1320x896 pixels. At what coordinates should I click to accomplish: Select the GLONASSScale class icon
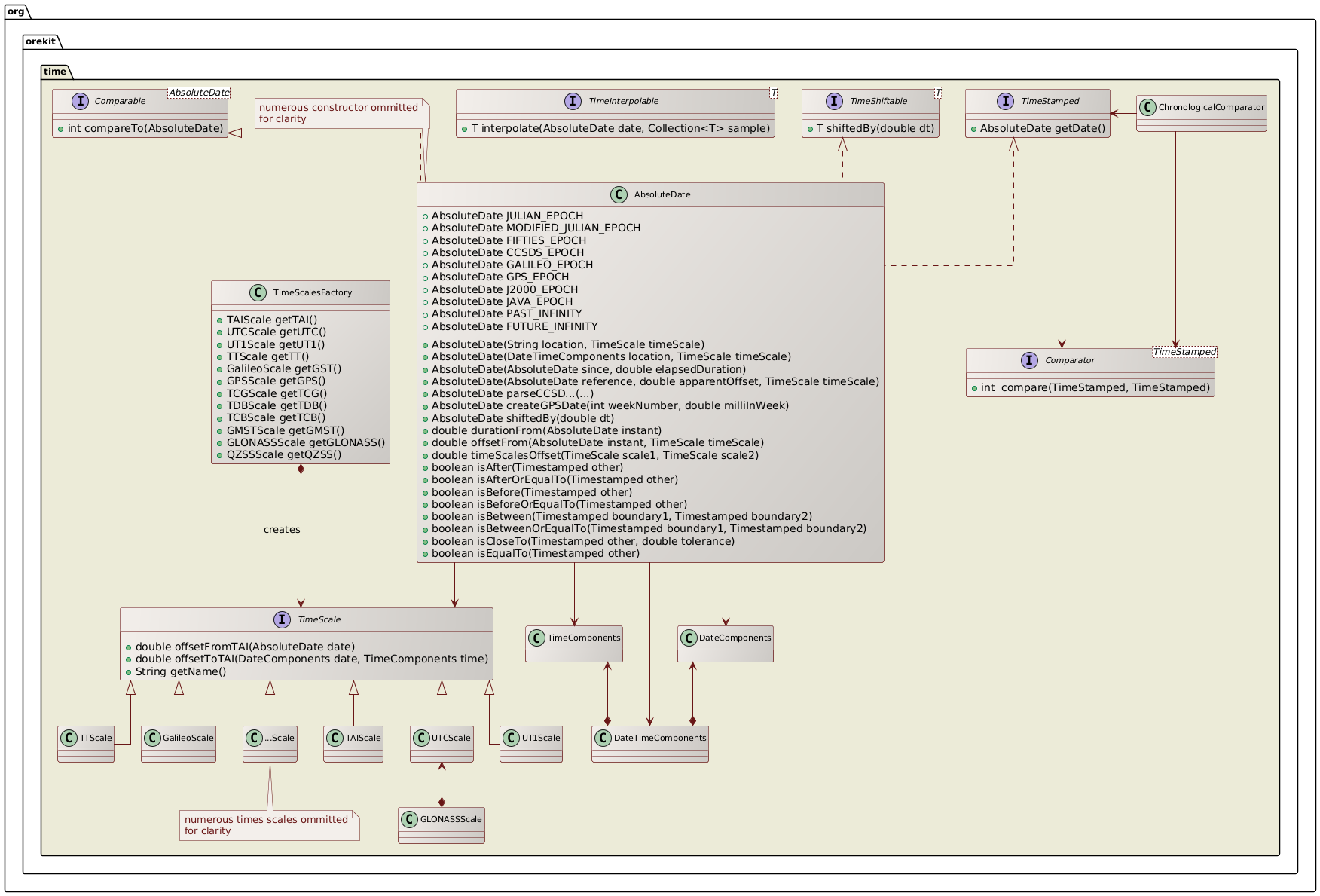pyautogui.click(x=409, y=818)
